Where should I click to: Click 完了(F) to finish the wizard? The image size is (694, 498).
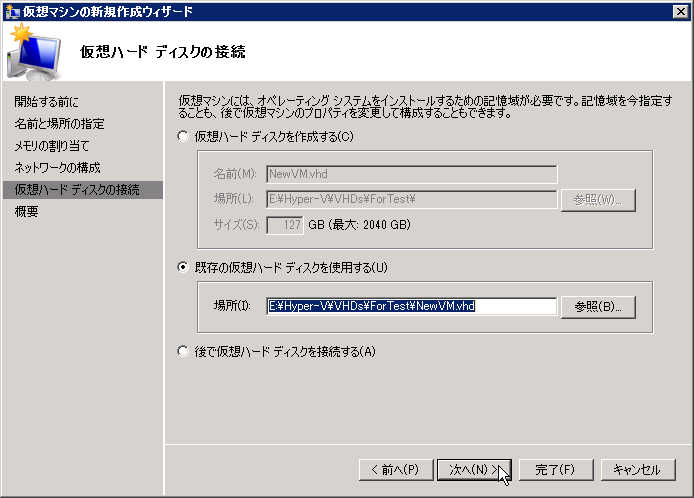553,469
